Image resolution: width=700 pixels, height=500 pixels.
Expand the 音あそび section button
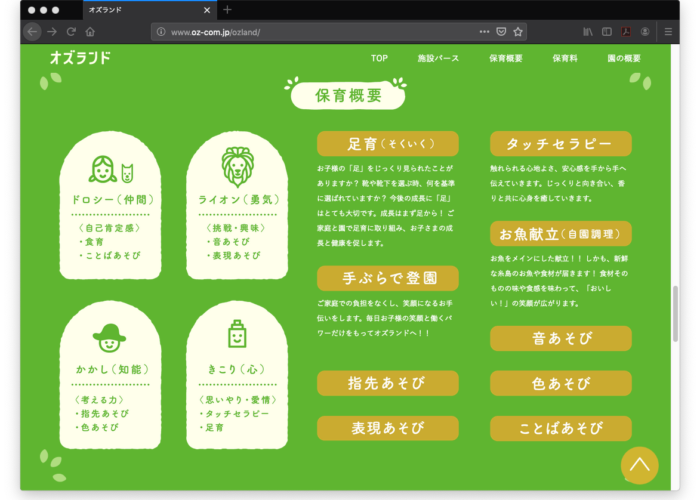[x=560, y=338]
